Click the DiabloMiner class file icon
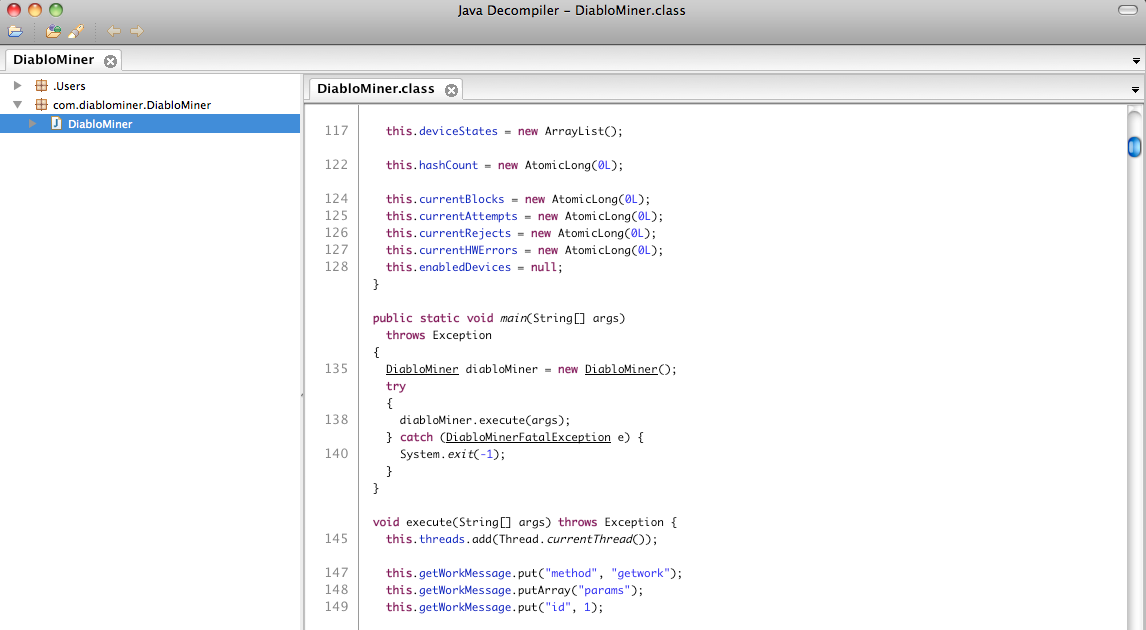 click(56, 124)
